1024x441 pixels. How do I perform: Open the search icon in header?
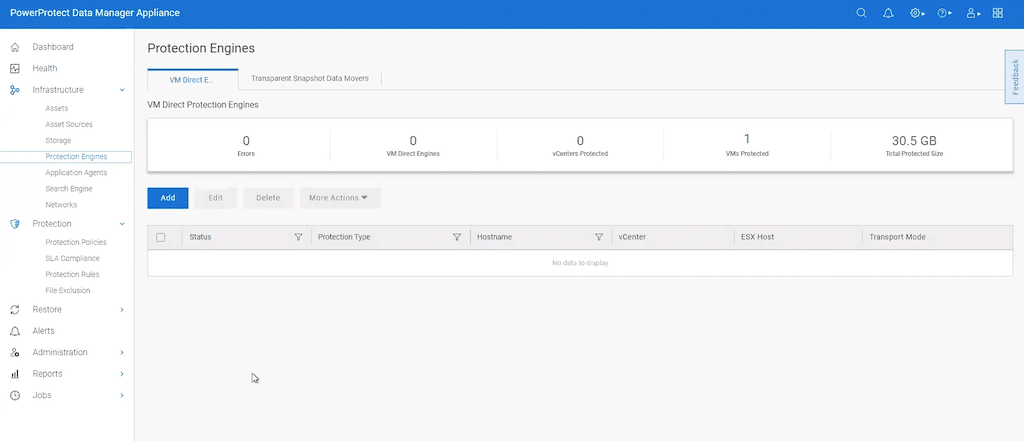coord(861,13)
